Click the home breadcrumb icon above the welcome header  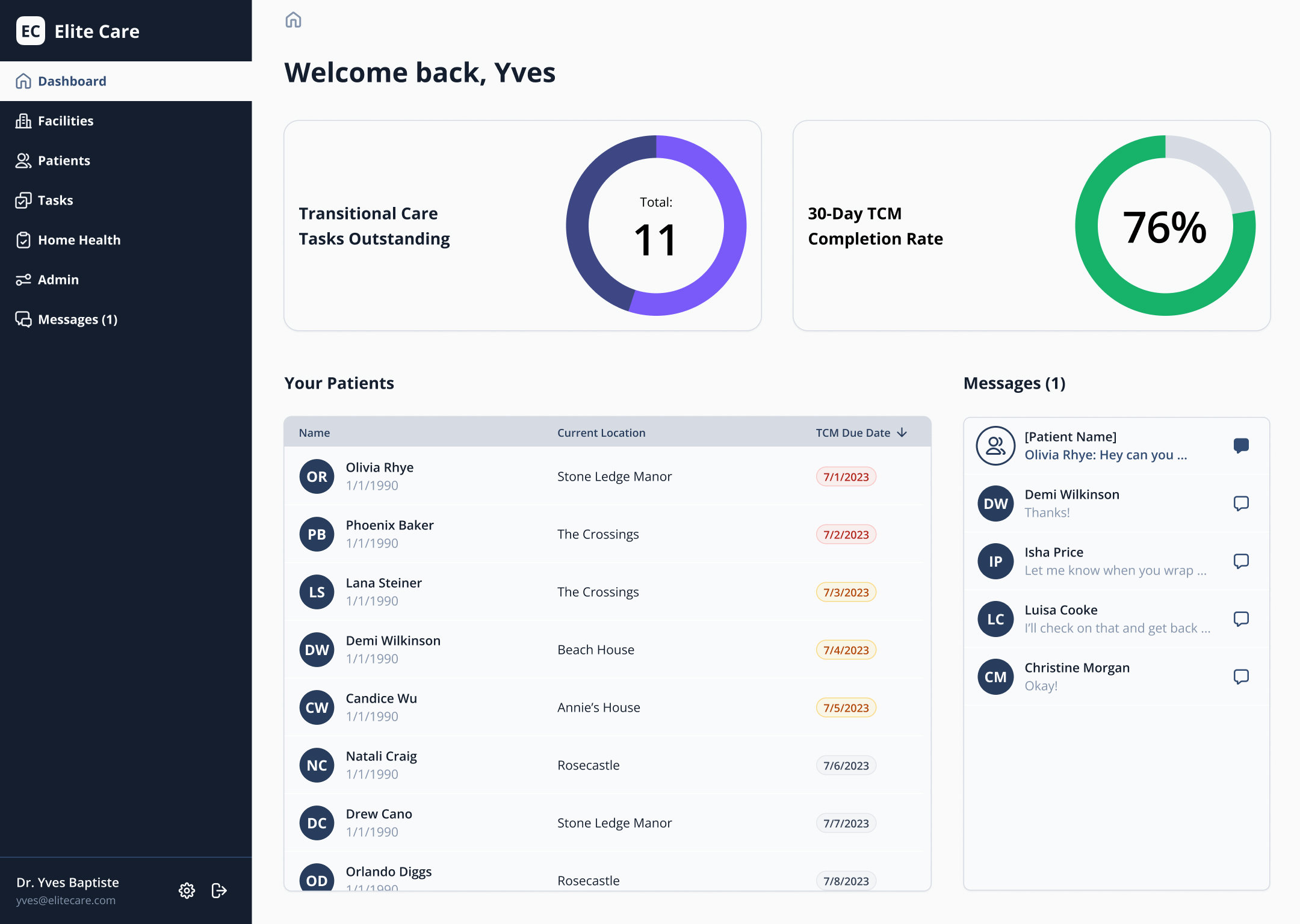(x=293, y=20)
